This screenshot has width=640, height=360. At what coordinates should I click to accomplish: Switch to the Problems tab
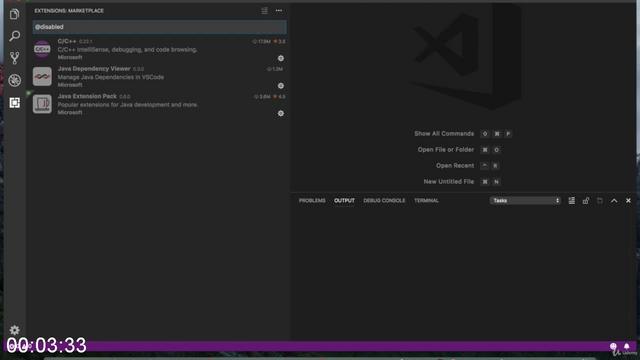(x=312, y=200)
